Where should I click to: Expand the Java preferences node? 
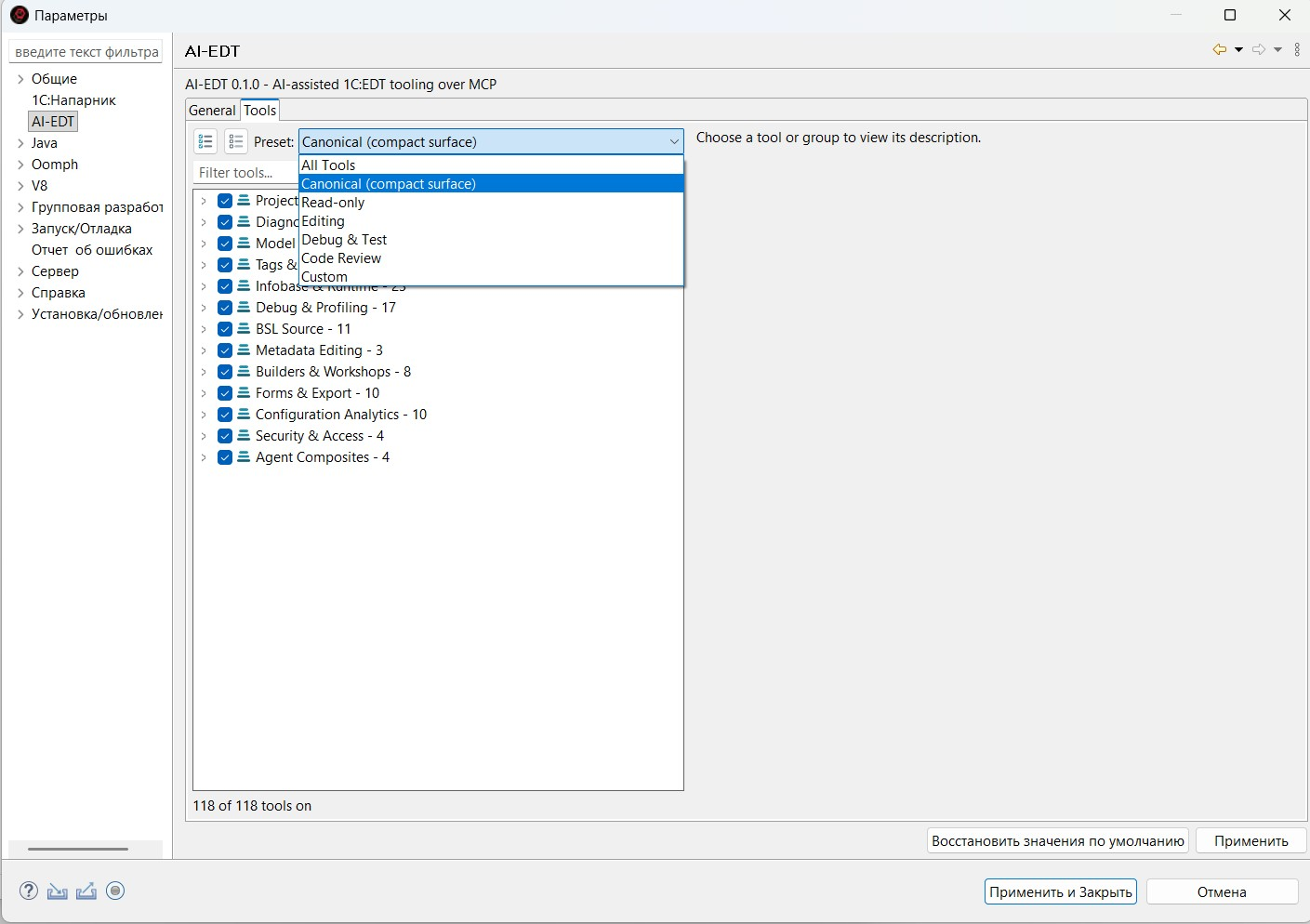(x=20, y=143)
